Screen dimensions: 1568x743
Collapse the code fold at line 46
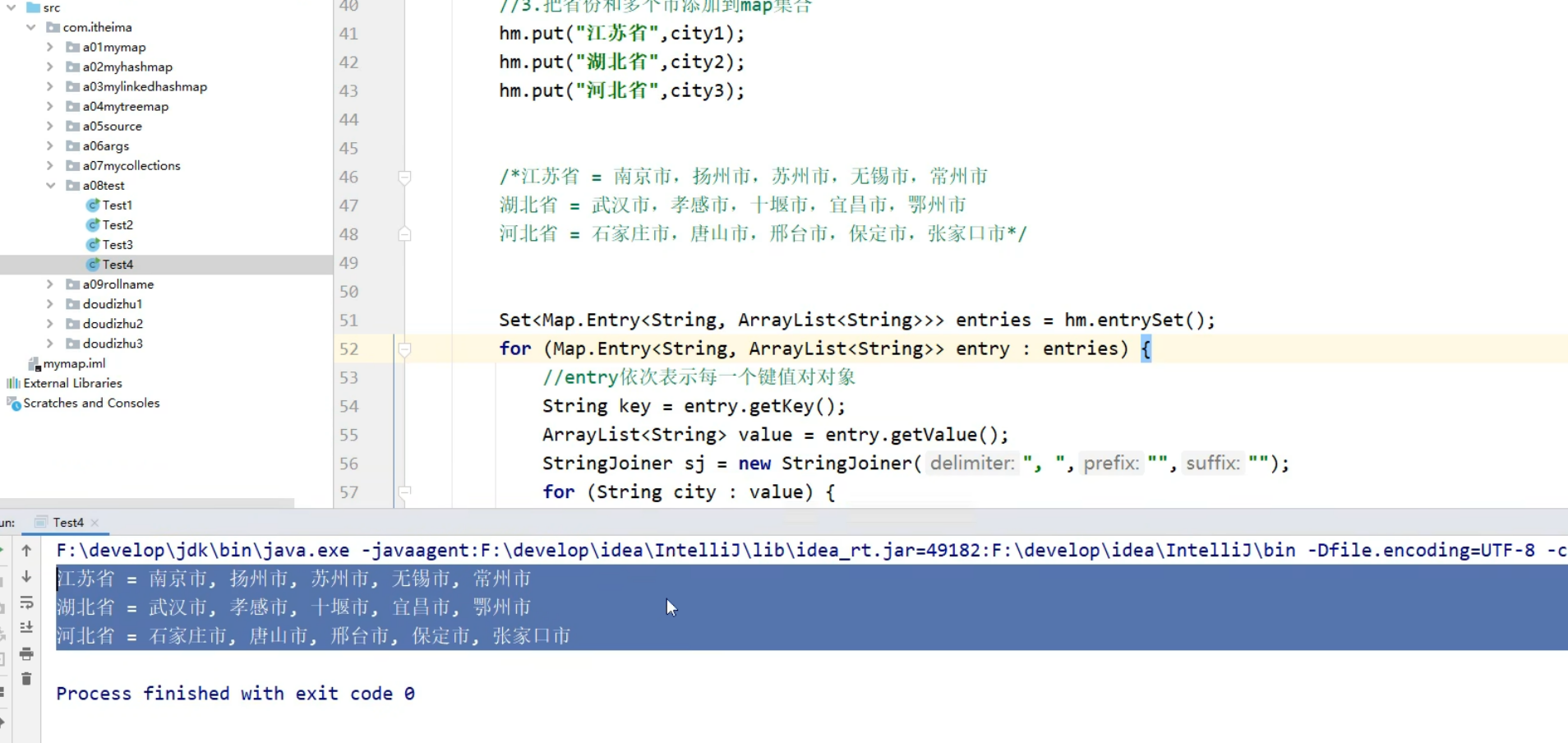click(404, 176)
